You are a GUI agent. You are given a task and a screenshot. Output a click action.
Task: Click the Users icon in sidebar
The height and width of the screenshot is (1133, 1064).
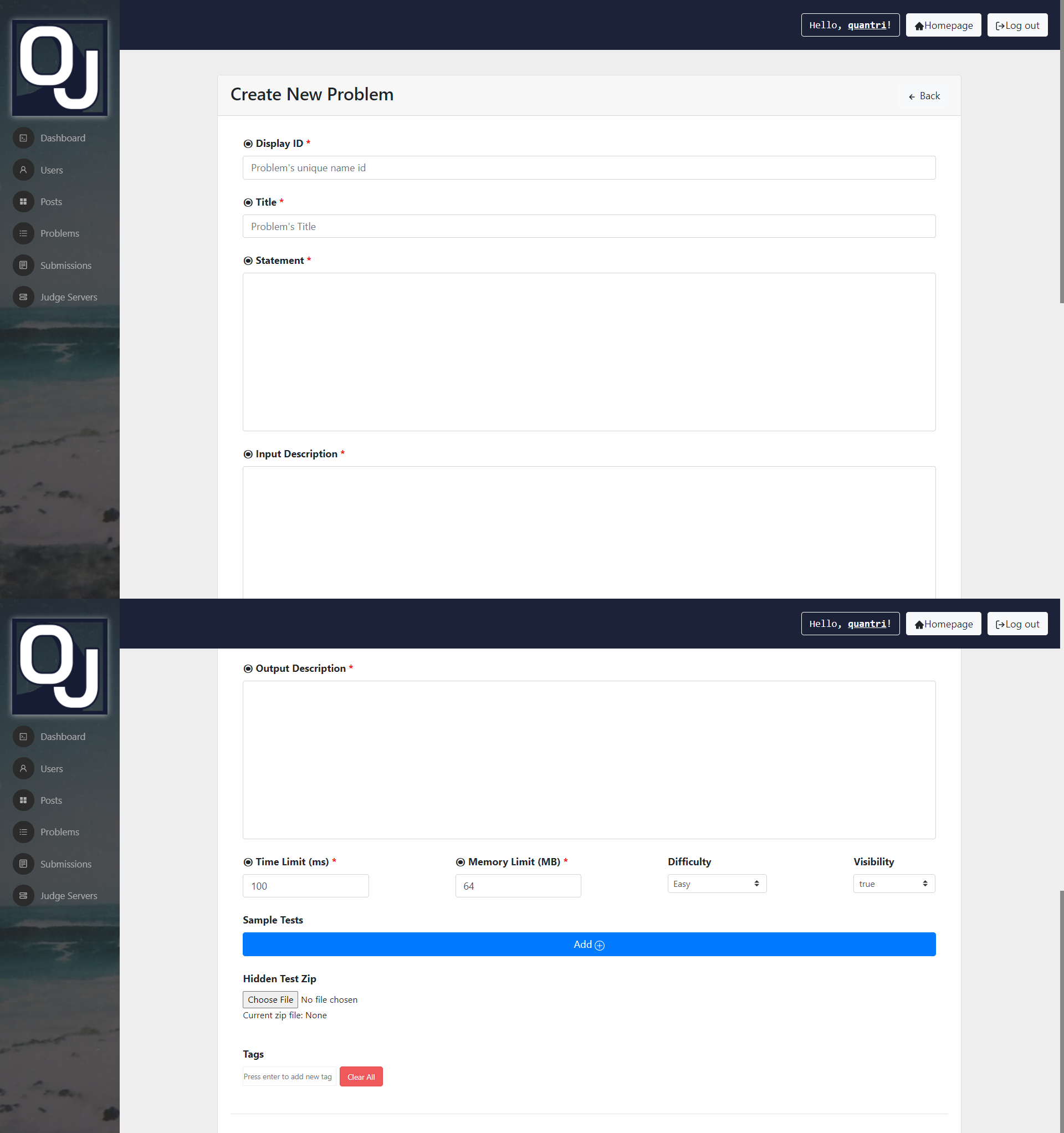pyautogui.click(x=22, y=170)
